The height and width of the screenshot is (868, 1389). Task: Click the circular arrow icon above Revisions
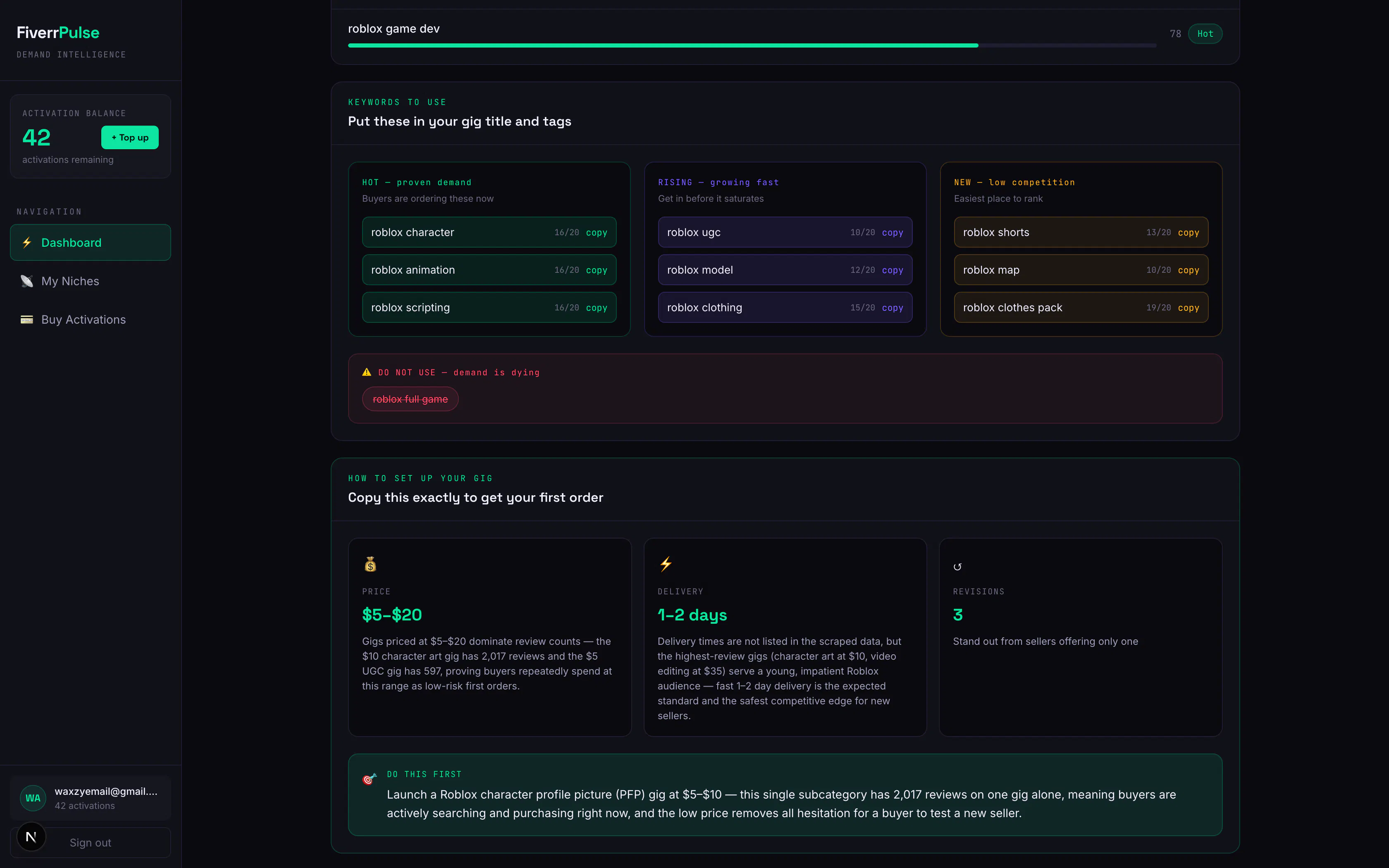957,567
